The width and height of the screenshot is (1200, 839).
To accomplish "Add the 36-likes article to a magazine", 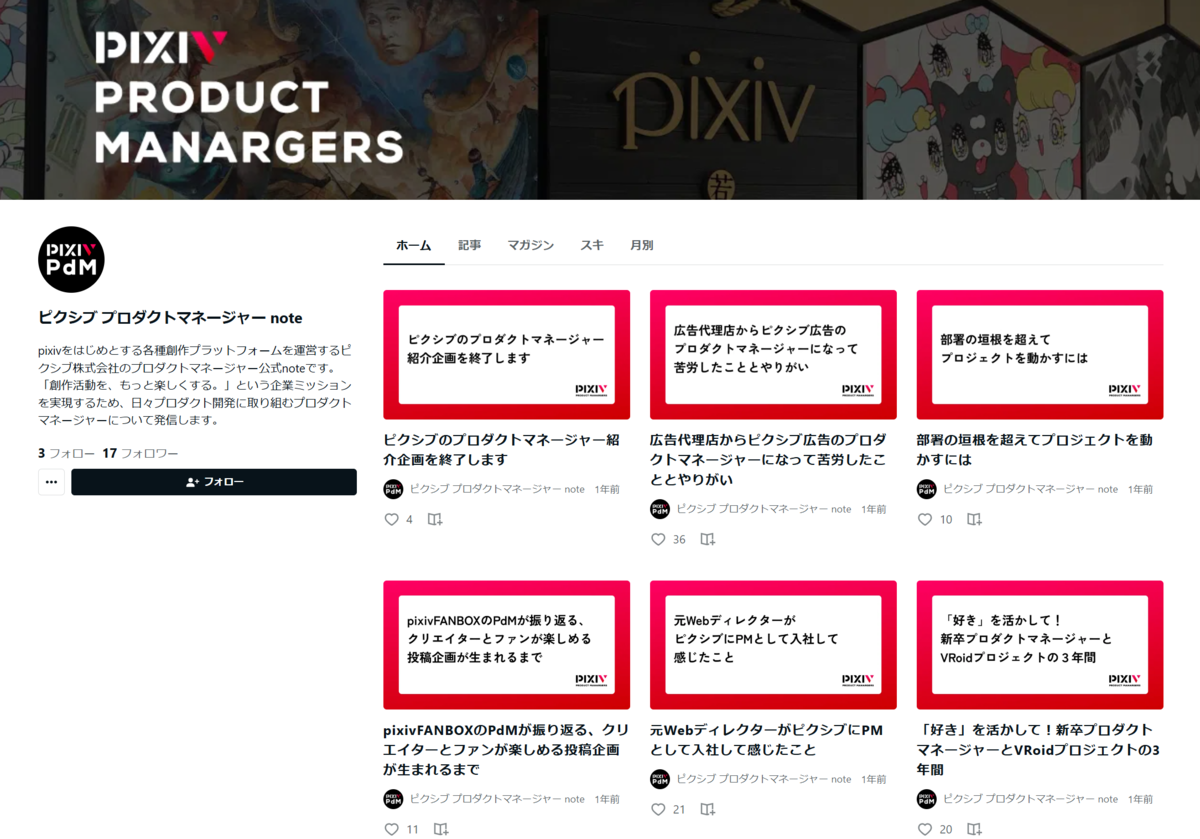I will [708, 539].
